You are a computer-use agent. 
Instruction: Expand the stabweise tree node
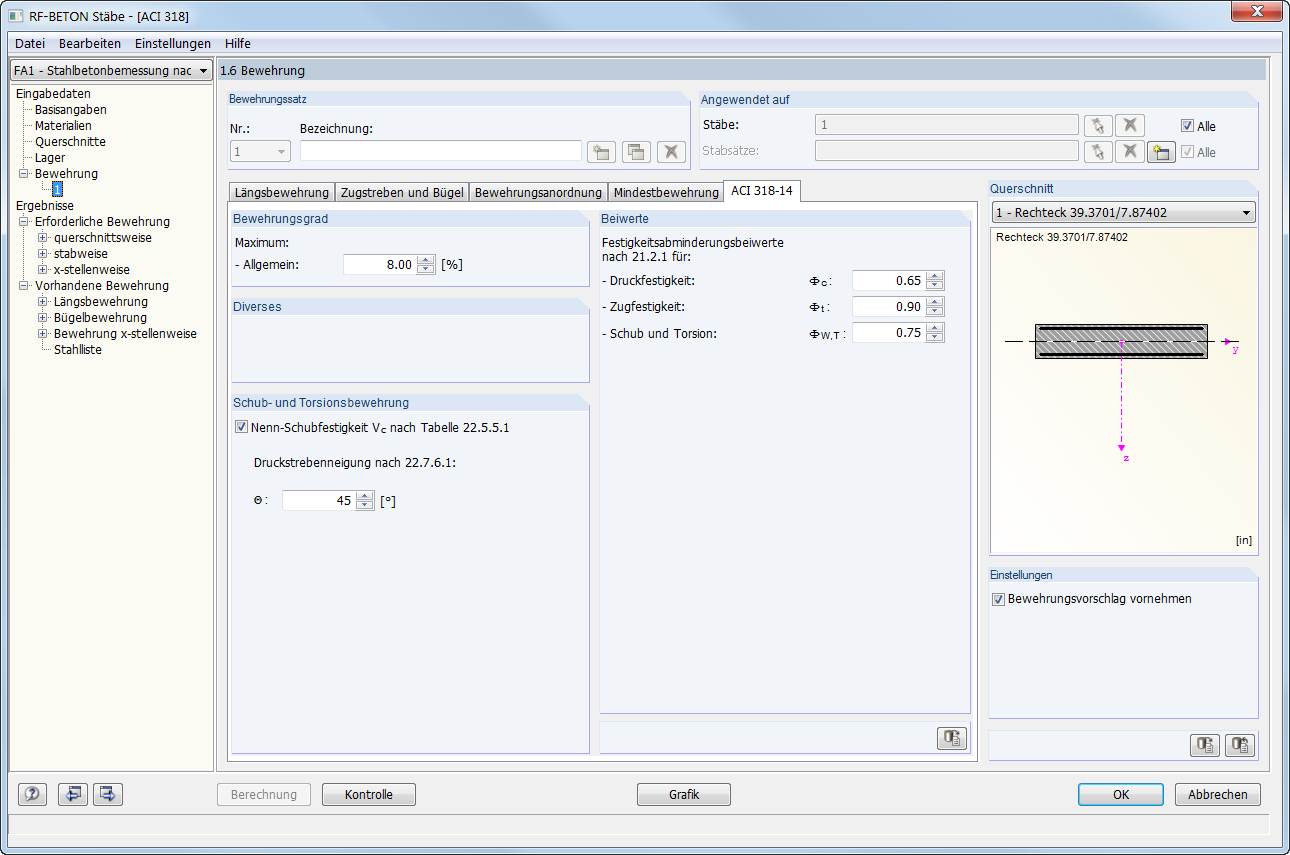[x=43, y=254]
